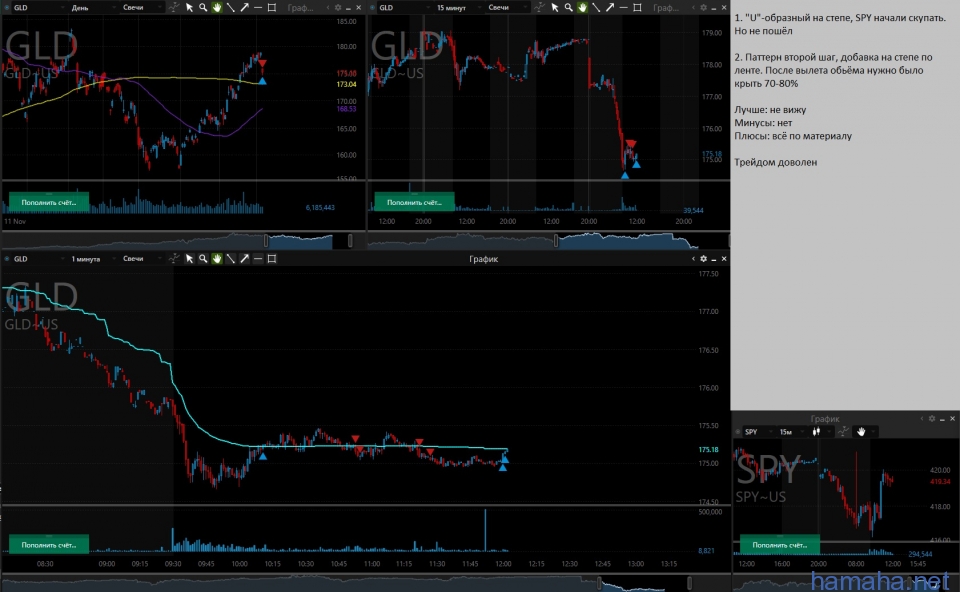Open SPY symbol dropdown
960x592 pixels.
(x=757, y=432)
